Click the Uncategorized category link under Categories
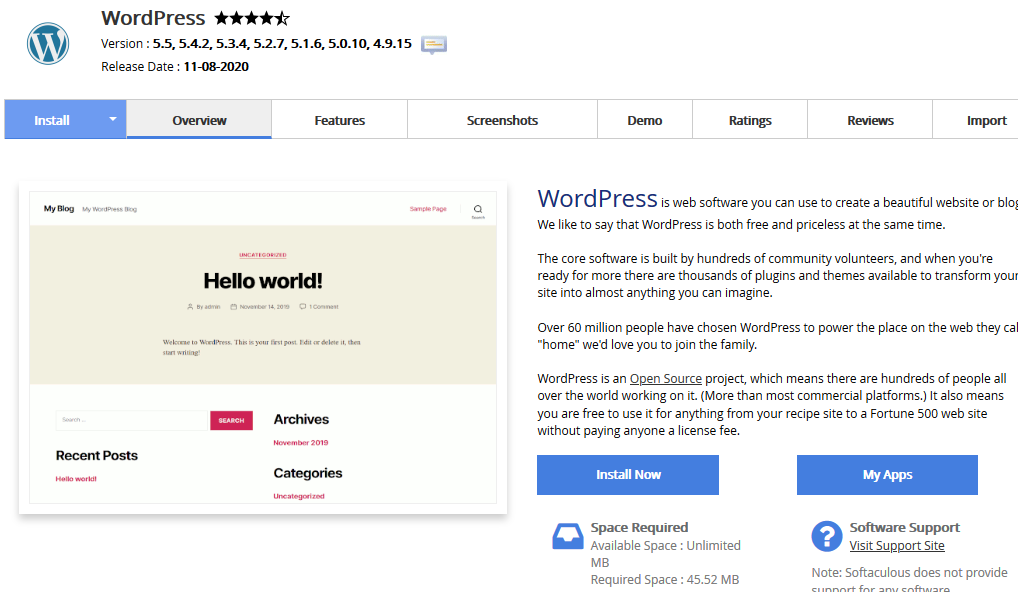The height and width of the screenshot is (592, 1018). [x=299, y=496]
